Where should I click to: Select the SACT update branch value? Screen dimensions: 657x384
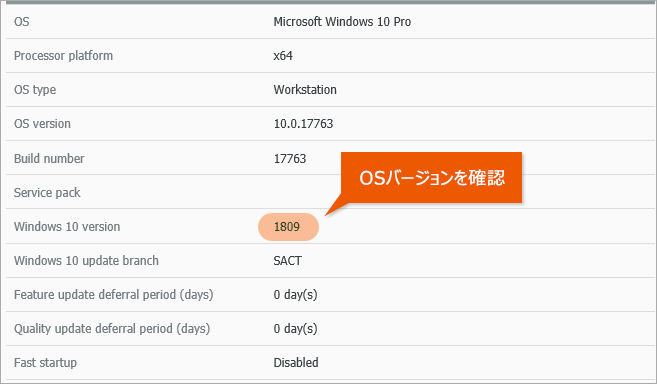287,261
